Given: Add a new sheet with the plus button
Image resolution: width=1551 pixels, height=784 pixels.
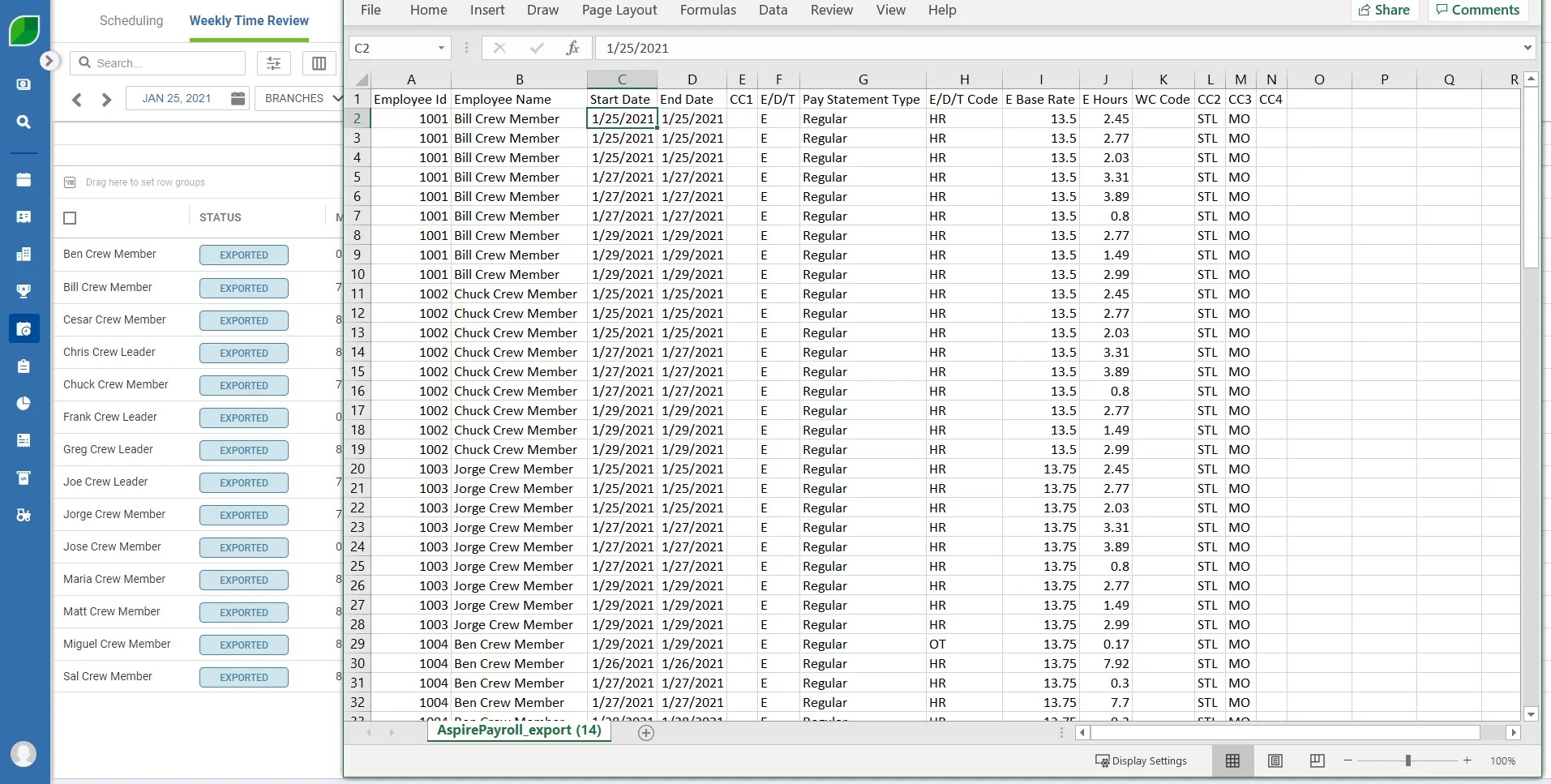Looking at the screenshot, I should pos(645,732).
